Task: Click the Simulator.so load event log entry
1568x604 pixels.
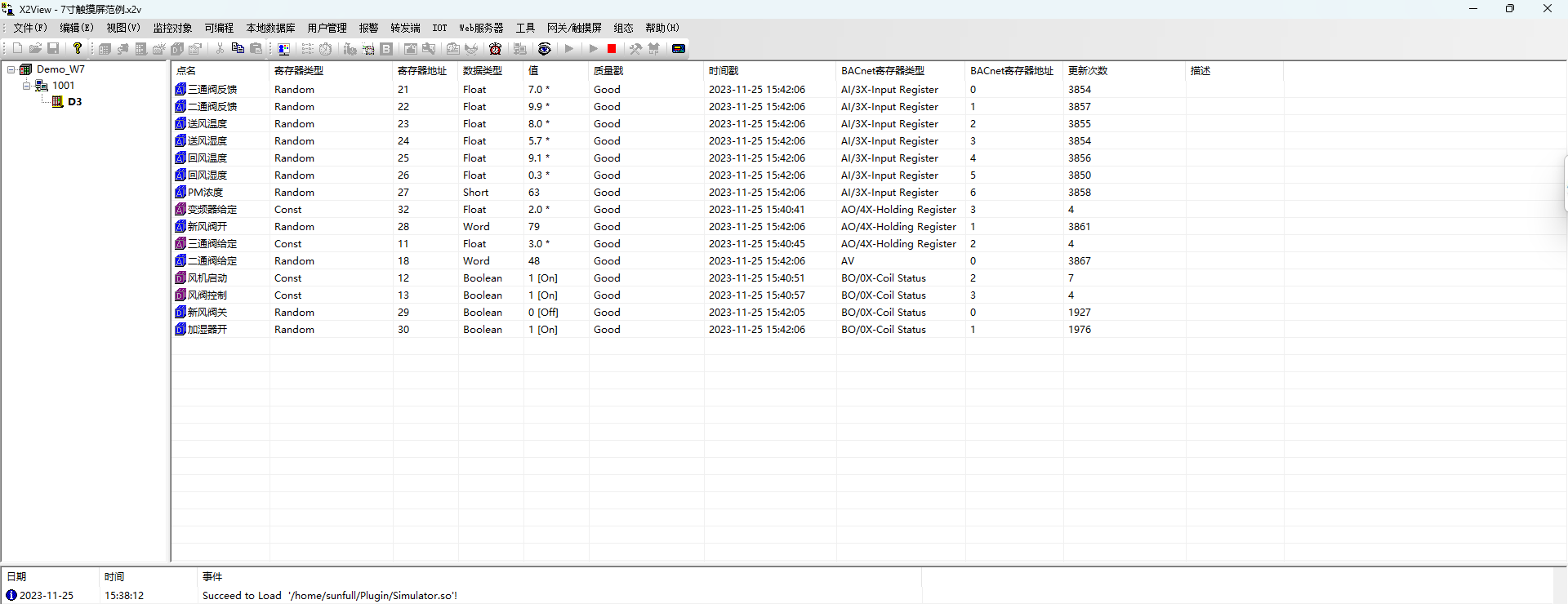Action: coord(330,596)
